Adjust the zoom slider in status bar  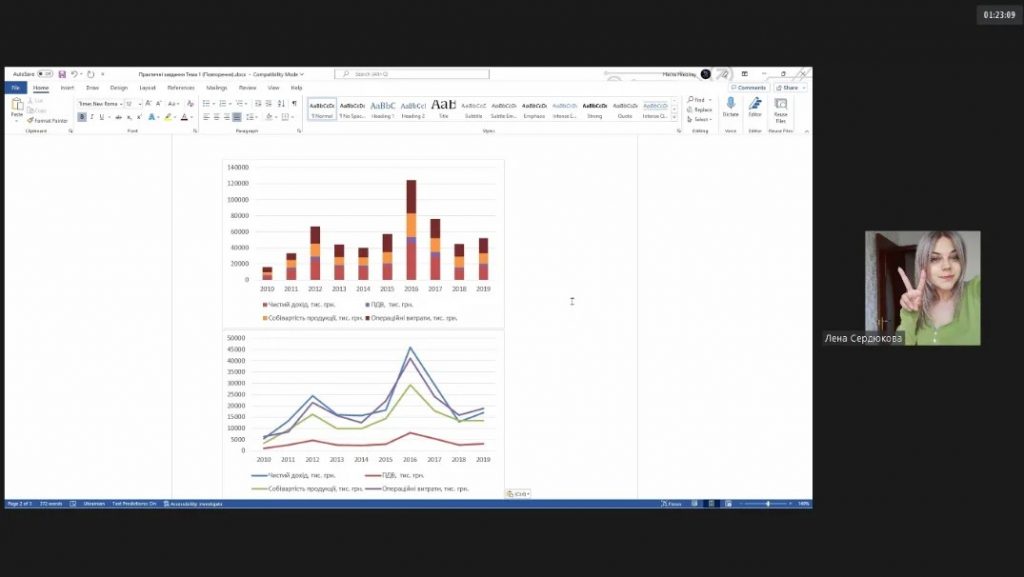(767, 504)
